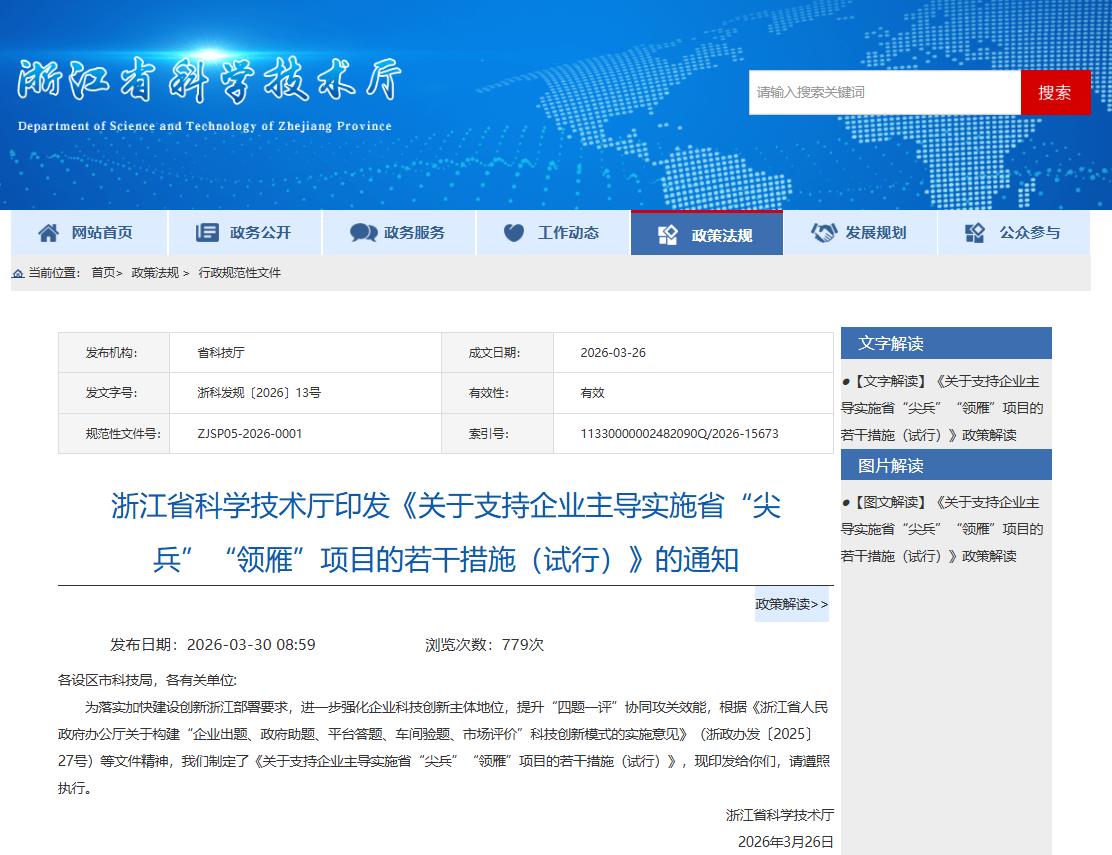
Task: Click the small home icon in breadcrumb
Action: [x=18, y=273]
